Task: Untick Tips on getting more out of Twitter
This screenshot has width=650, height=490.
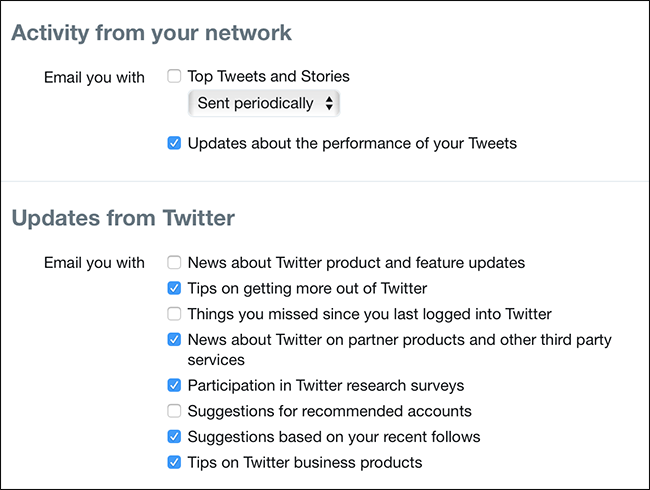Action: point(175,289)
